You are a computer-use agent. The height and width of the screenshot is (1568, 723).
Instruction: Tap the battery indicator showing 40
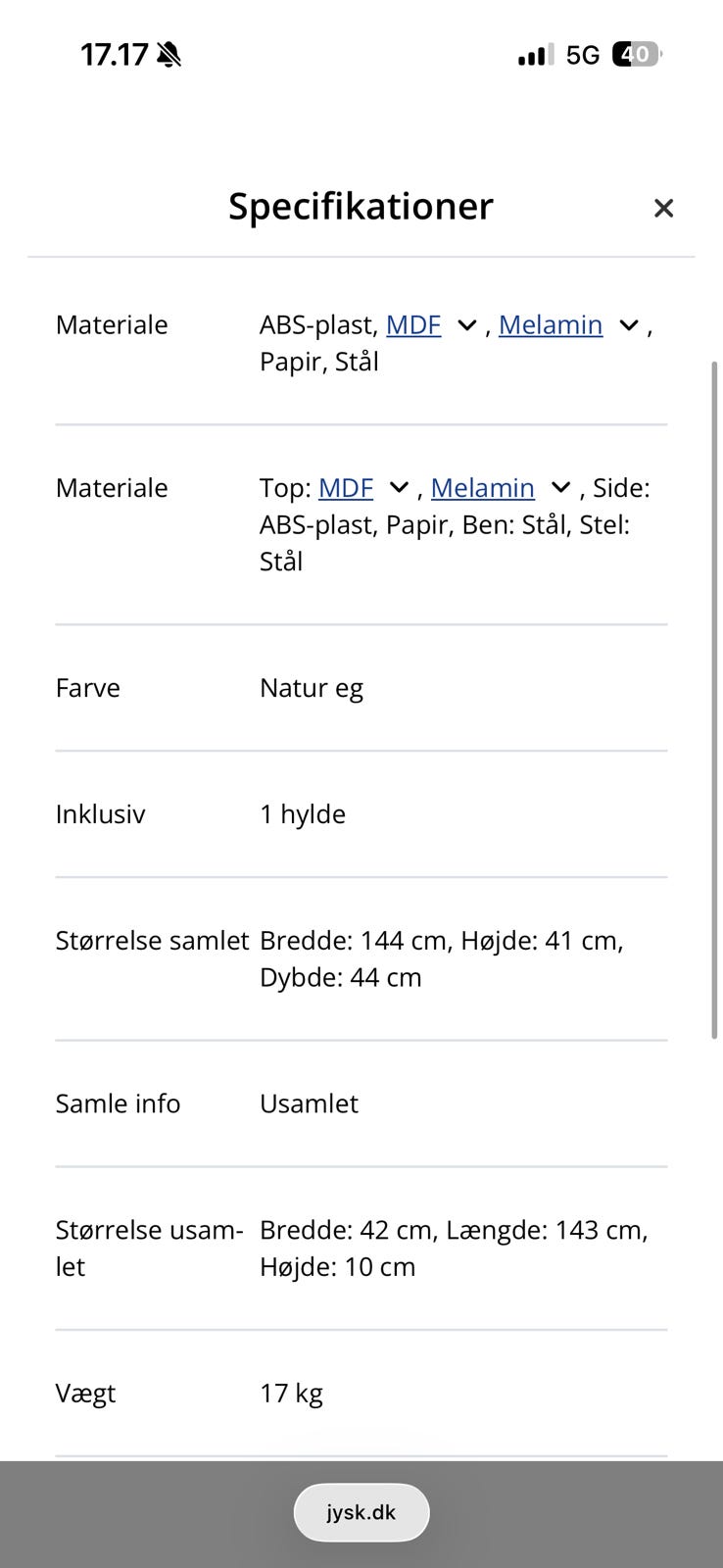pos(635,54)
